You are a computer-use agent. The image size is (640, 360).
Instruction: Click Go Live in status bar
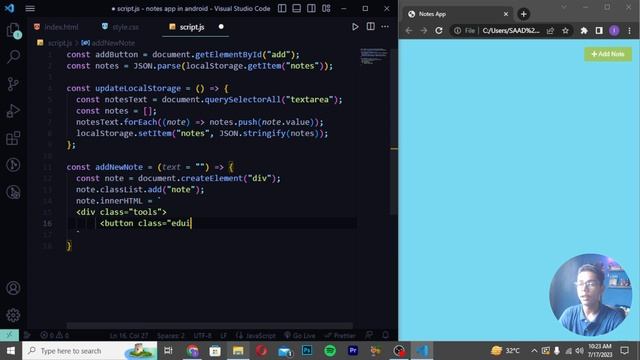point(300,336)
